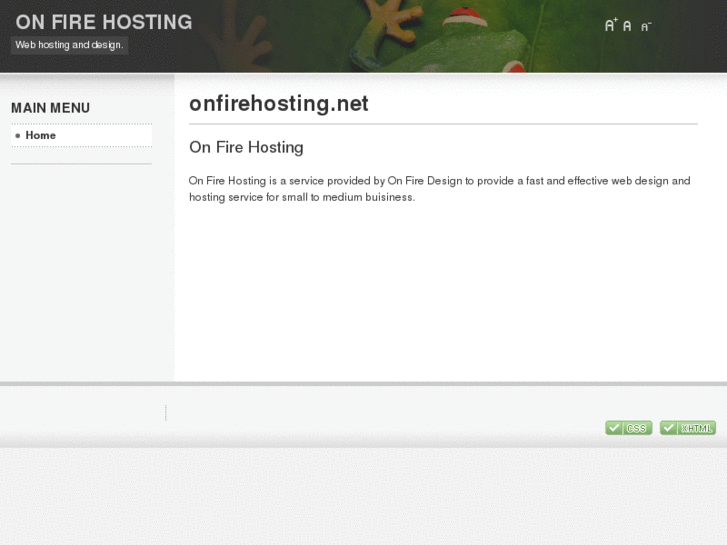
Task: Click the CSS validation badge
Action: [x=628, y=428]
